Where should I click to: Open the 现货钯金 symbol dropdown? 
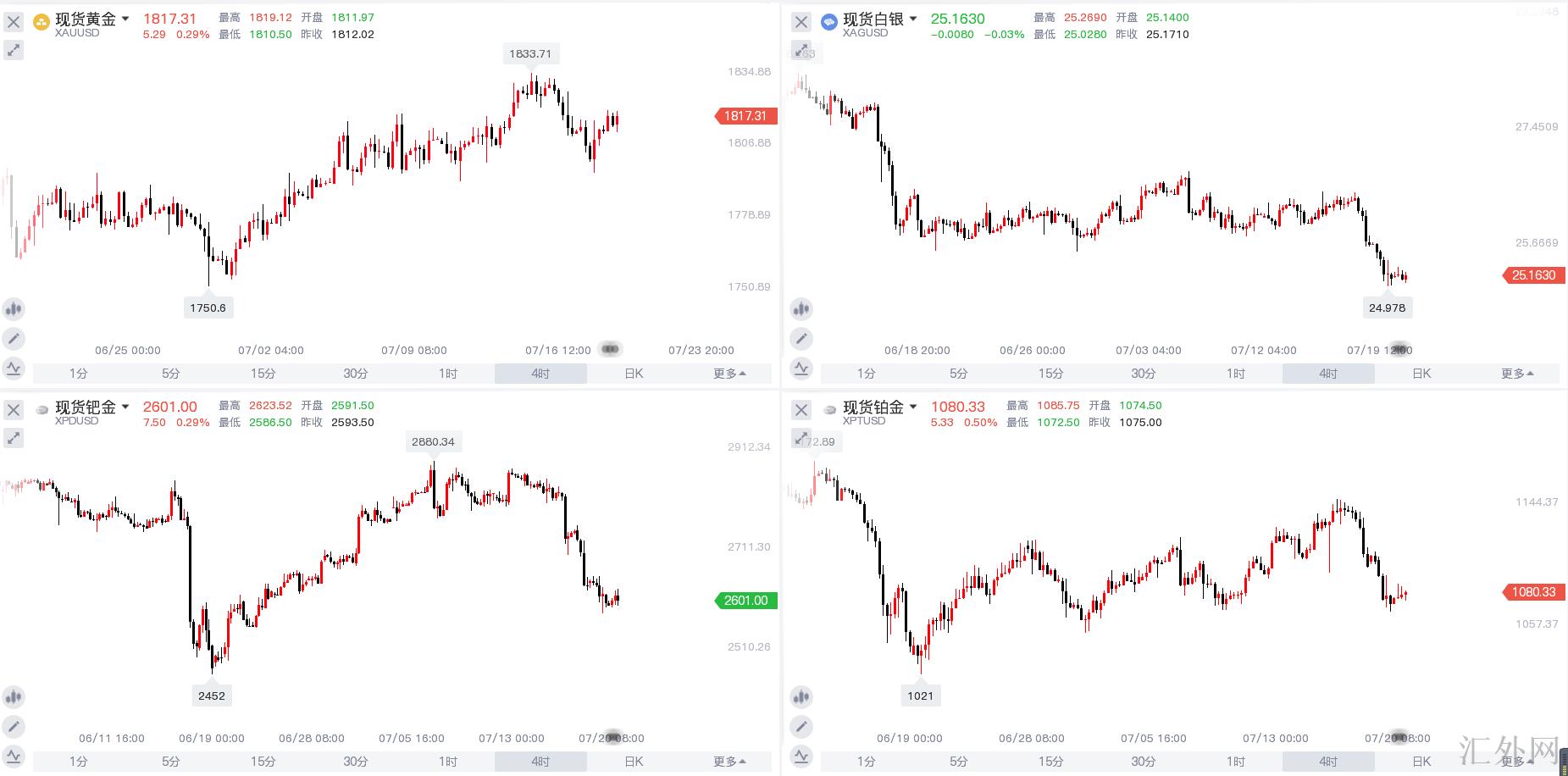pyautogui.click(x=125, y=407)
